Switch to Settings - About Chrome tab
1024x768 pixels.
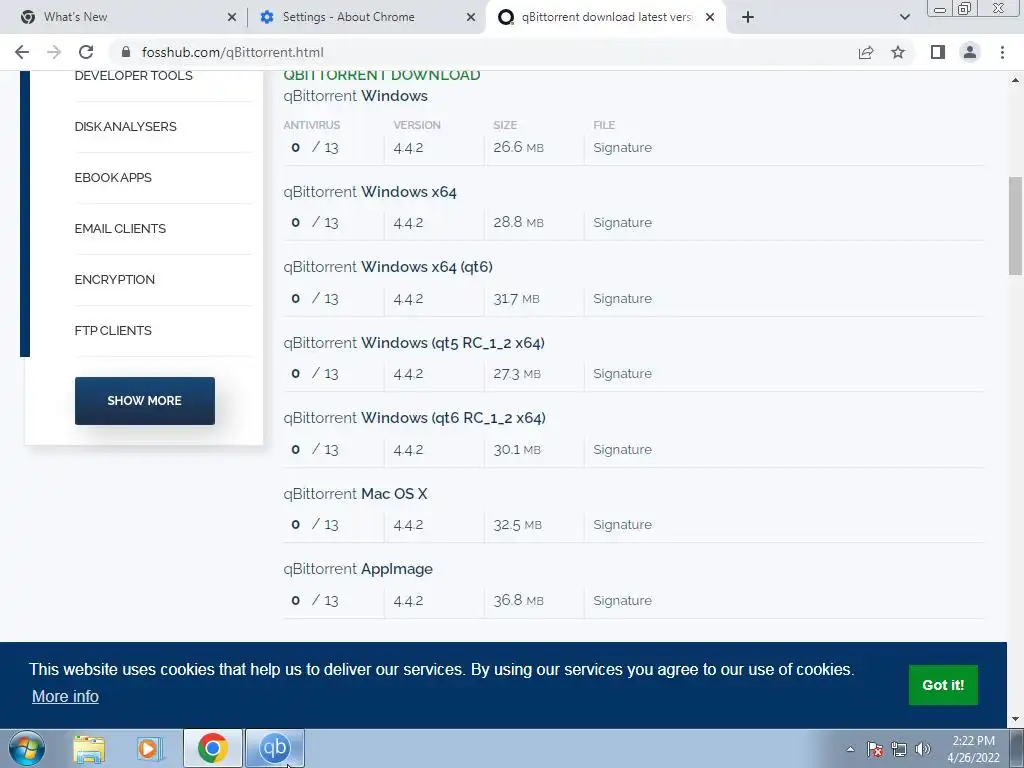coord(366,17)
